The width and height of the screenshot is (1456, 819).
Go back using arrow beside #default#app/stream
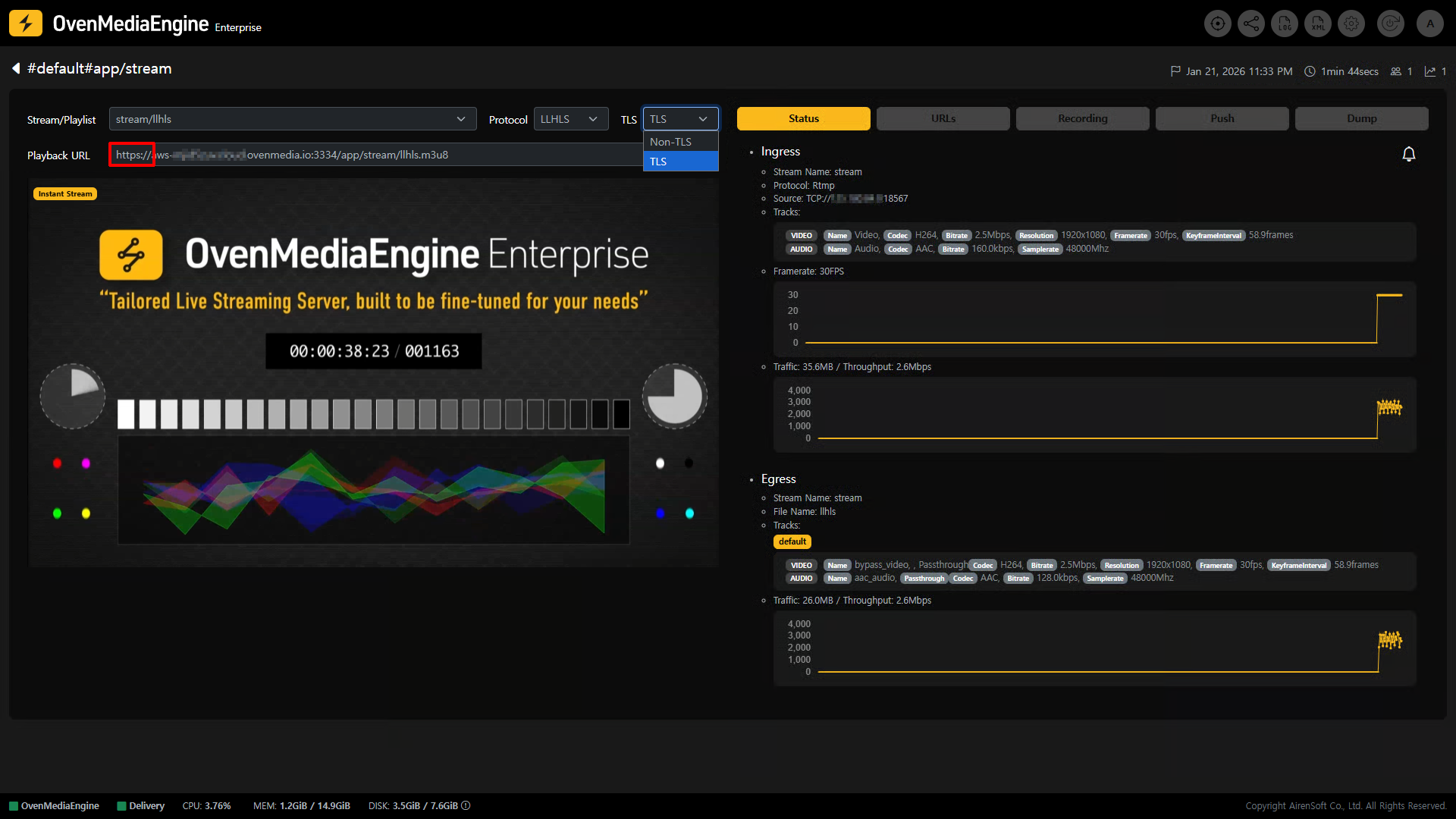pyautogui.click(x=16, y=69)
